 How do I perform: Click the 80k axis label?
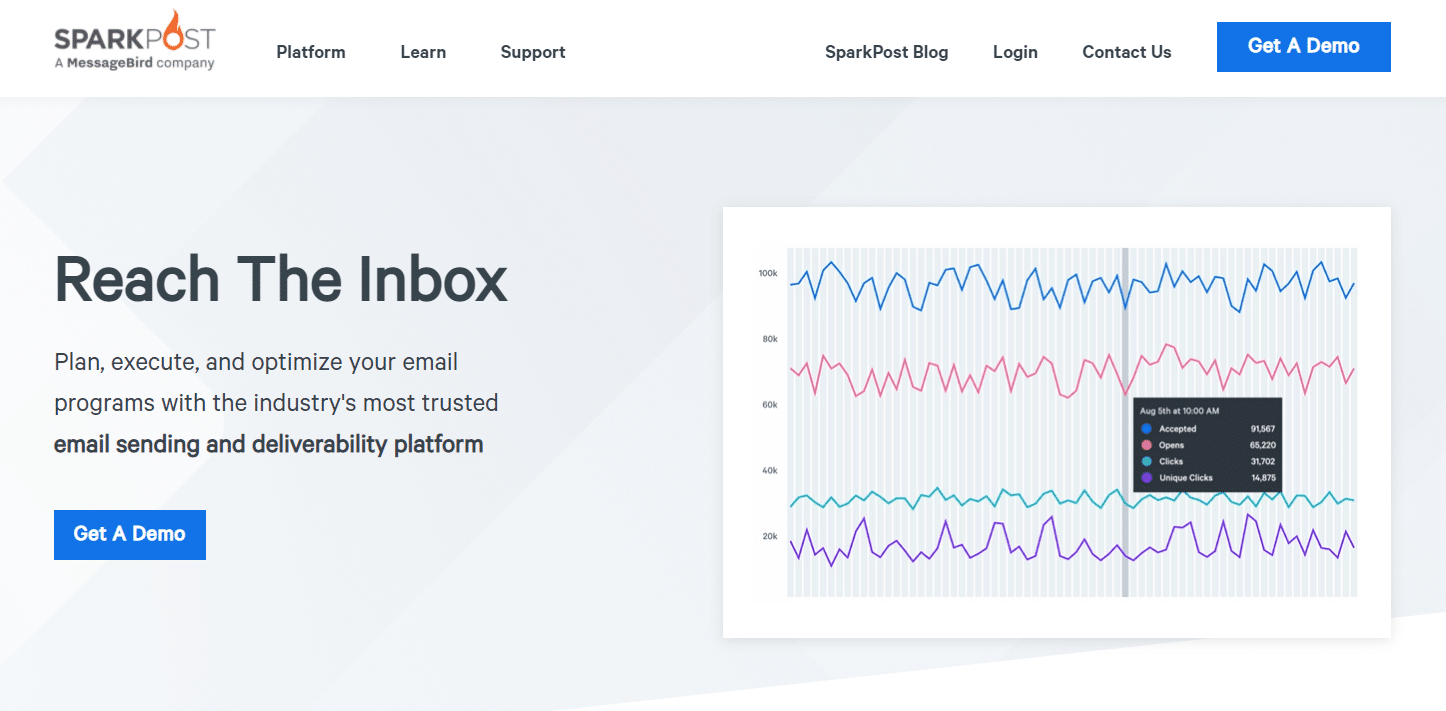point(770,339)
